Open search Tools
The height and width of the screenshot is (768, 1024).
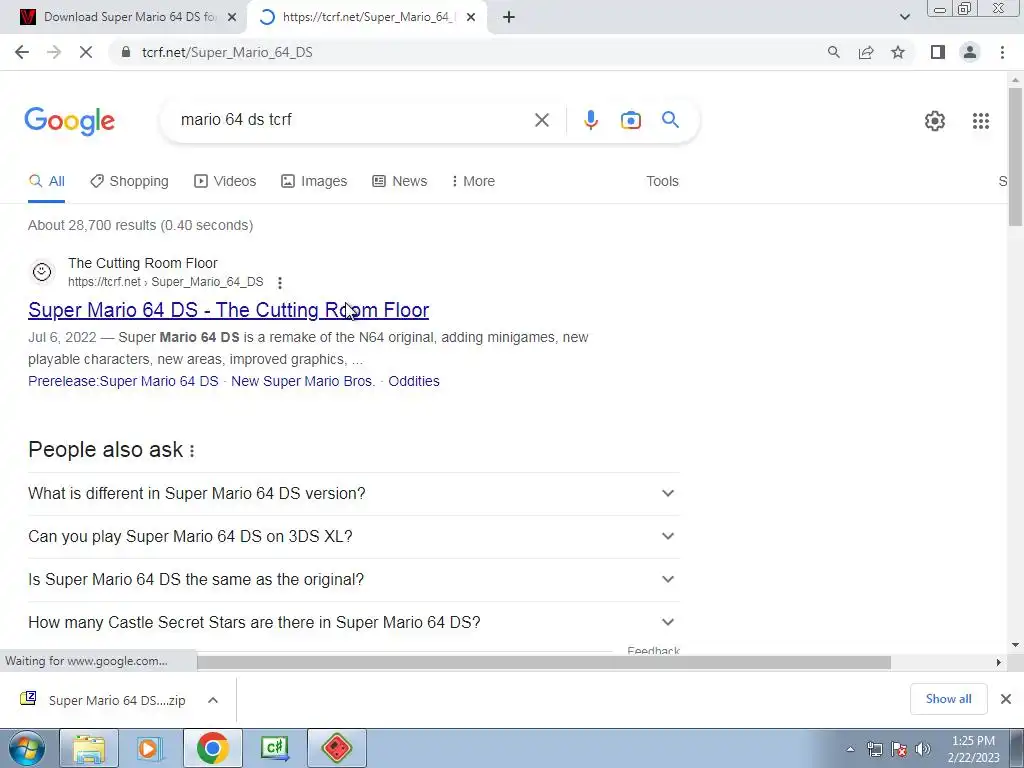pos(662,182)
